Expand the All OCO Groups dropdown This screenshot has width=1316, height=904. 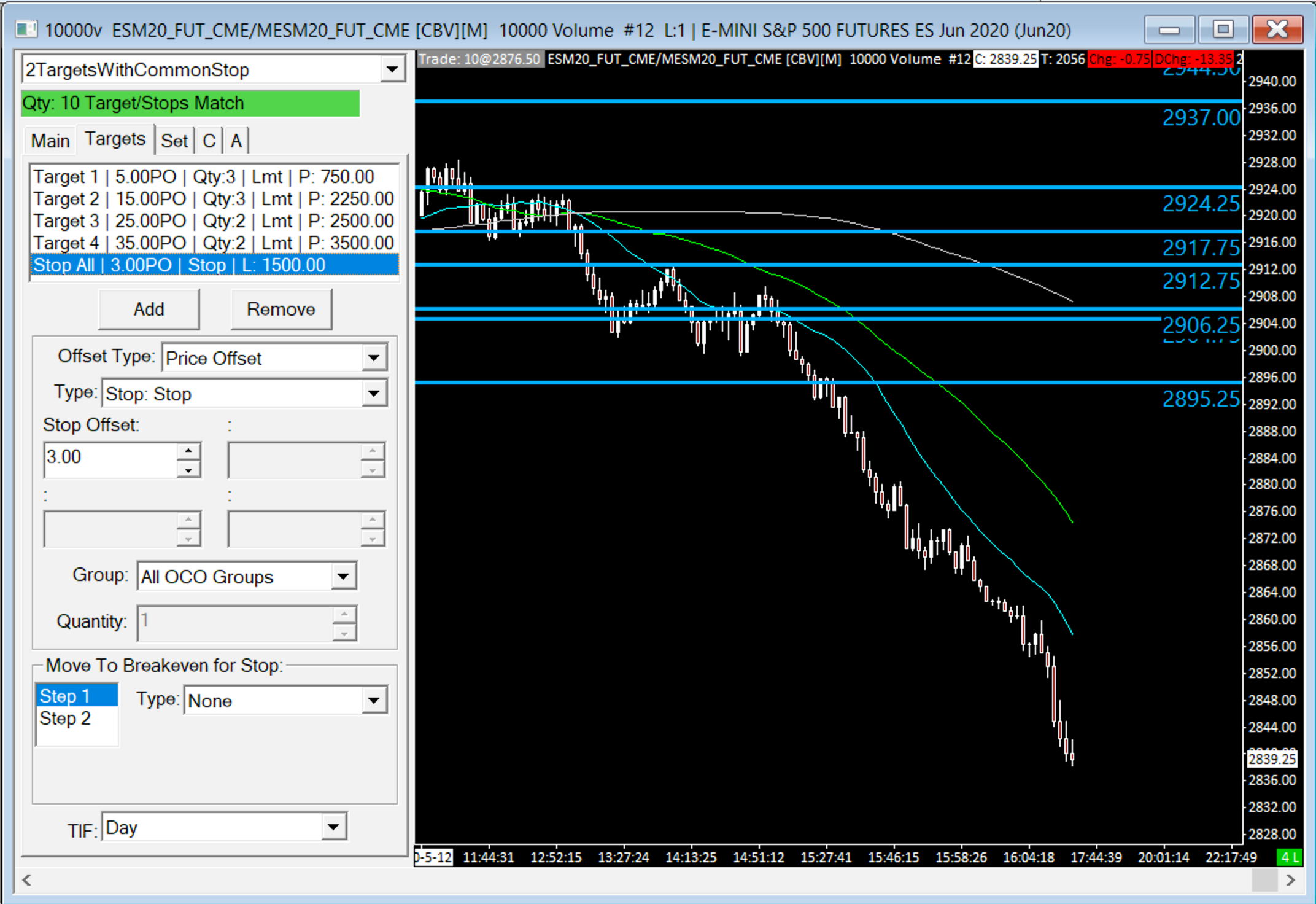pyautogui.click(x=343, y=577)
